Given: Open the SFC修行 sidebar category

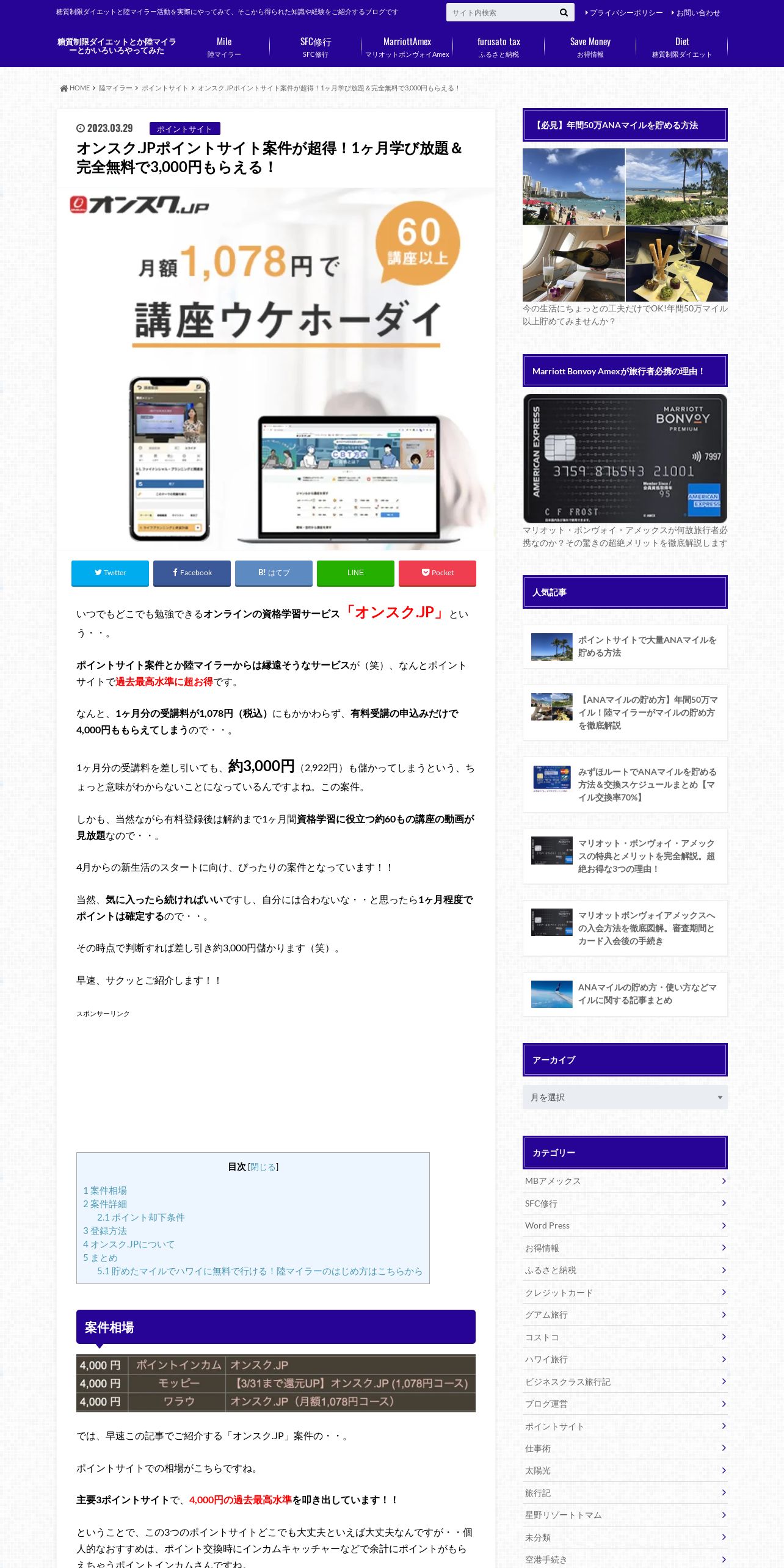Looking at the screenshot, I should pos(625,1203).
